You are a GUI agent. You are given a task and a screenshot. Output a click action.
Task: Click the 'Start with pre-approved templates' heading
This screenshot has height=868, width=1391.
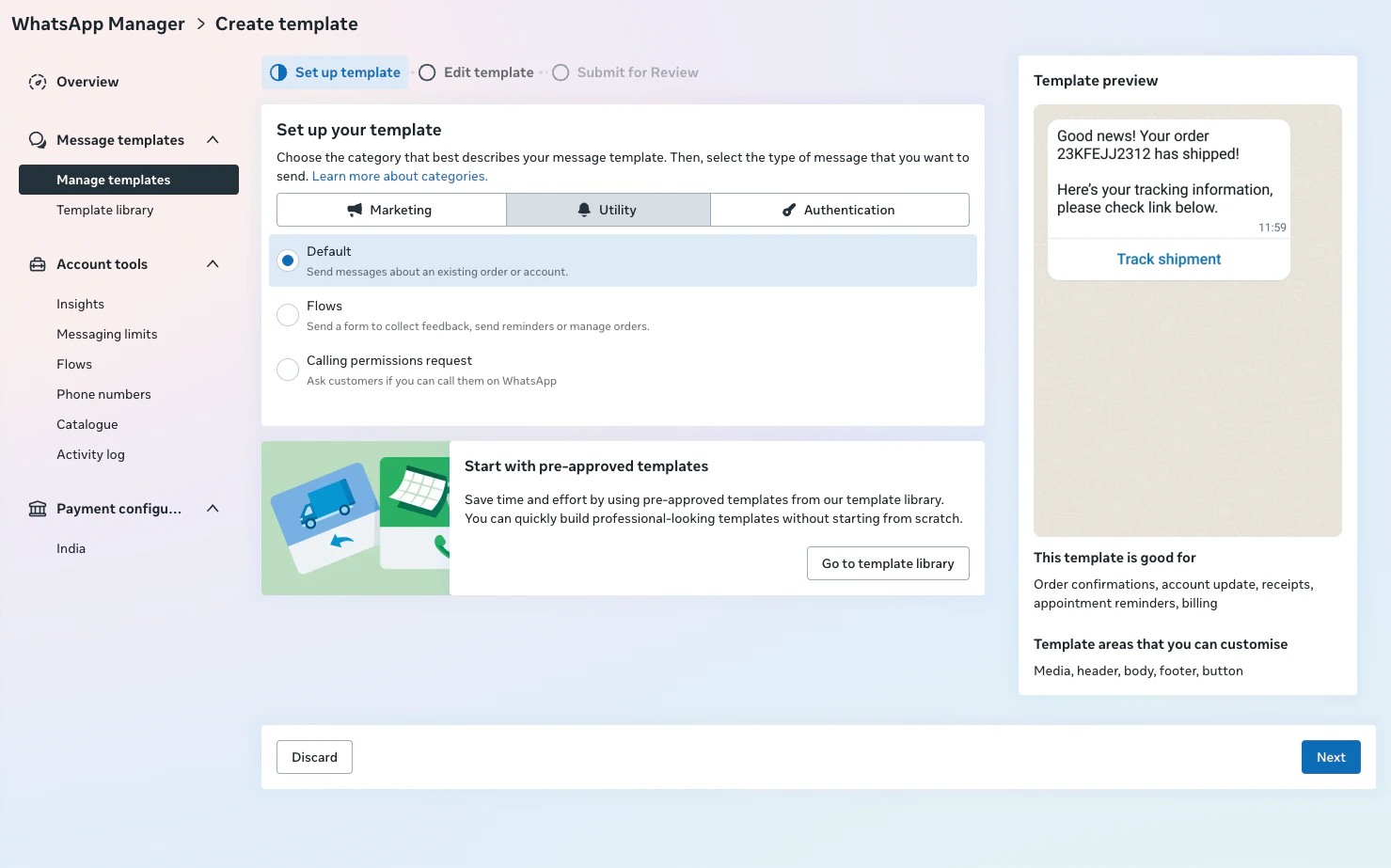(586, 466)
